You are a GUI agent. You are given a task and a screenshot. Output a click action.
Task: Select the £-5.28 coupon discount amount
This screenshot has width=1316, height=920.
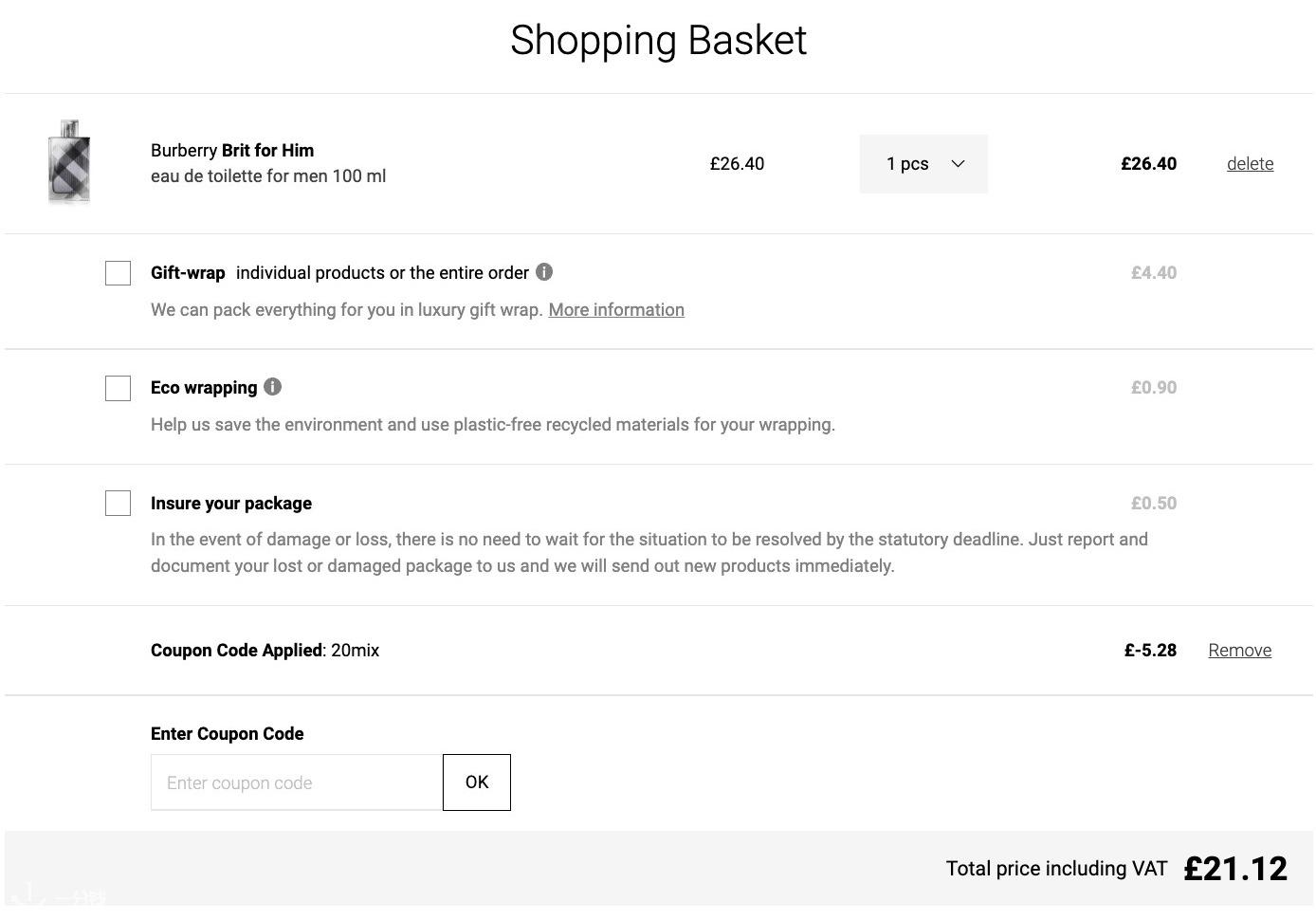(x=1150, y=651)
